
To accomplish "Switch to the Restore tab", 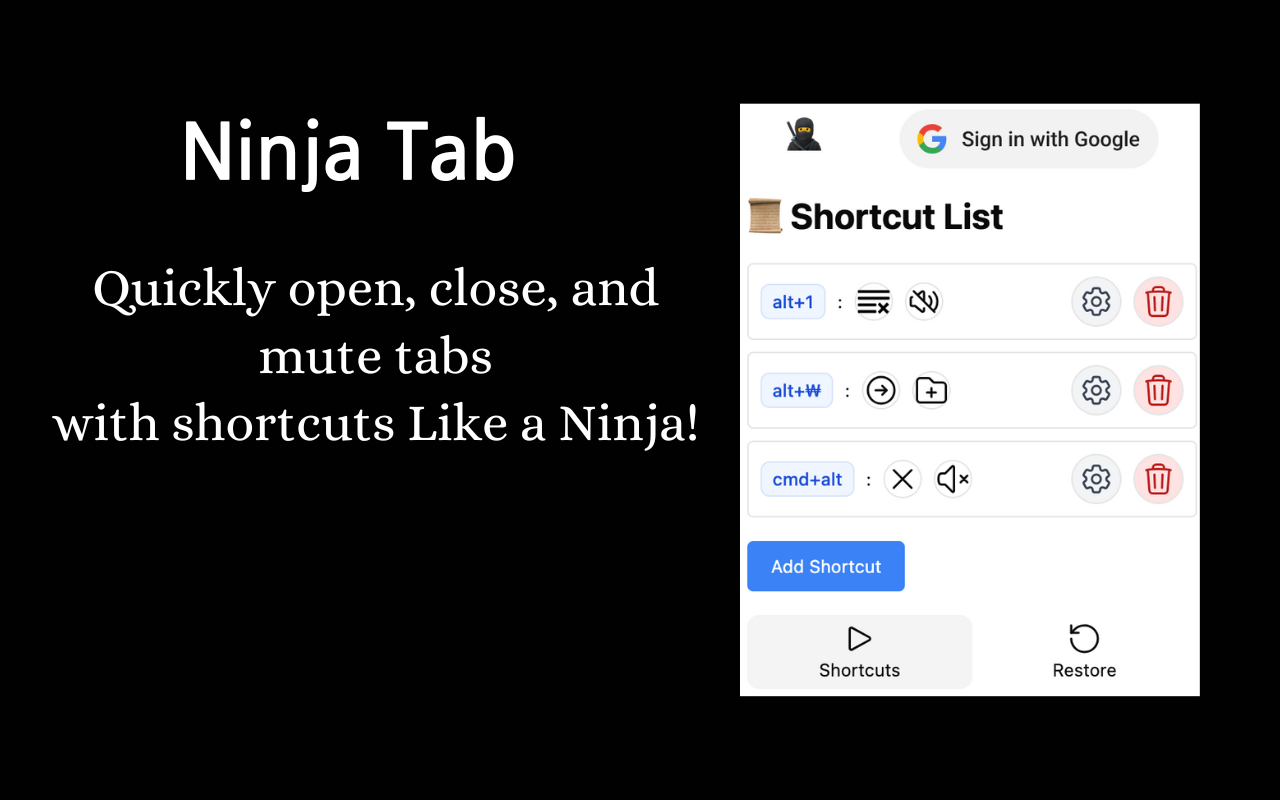I will click(x=1084, y=652).
